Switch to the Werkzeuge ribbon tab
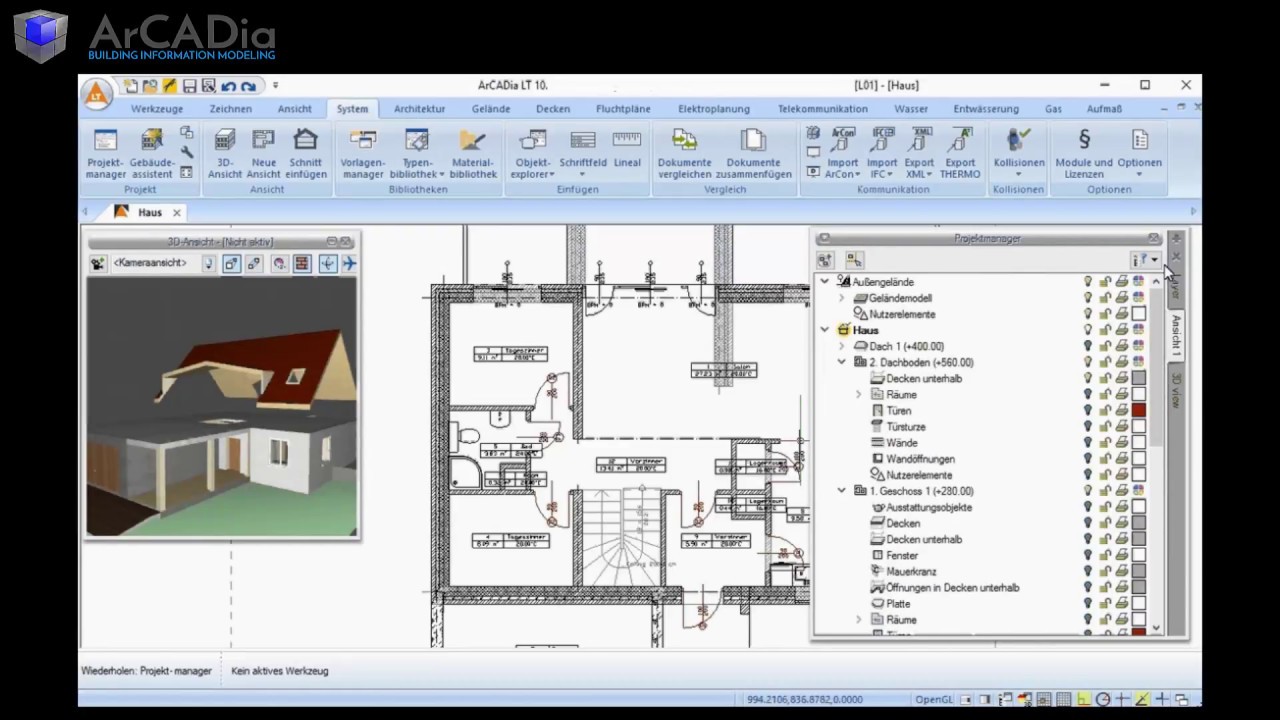 pyautogui.click(x=156, y=109)
